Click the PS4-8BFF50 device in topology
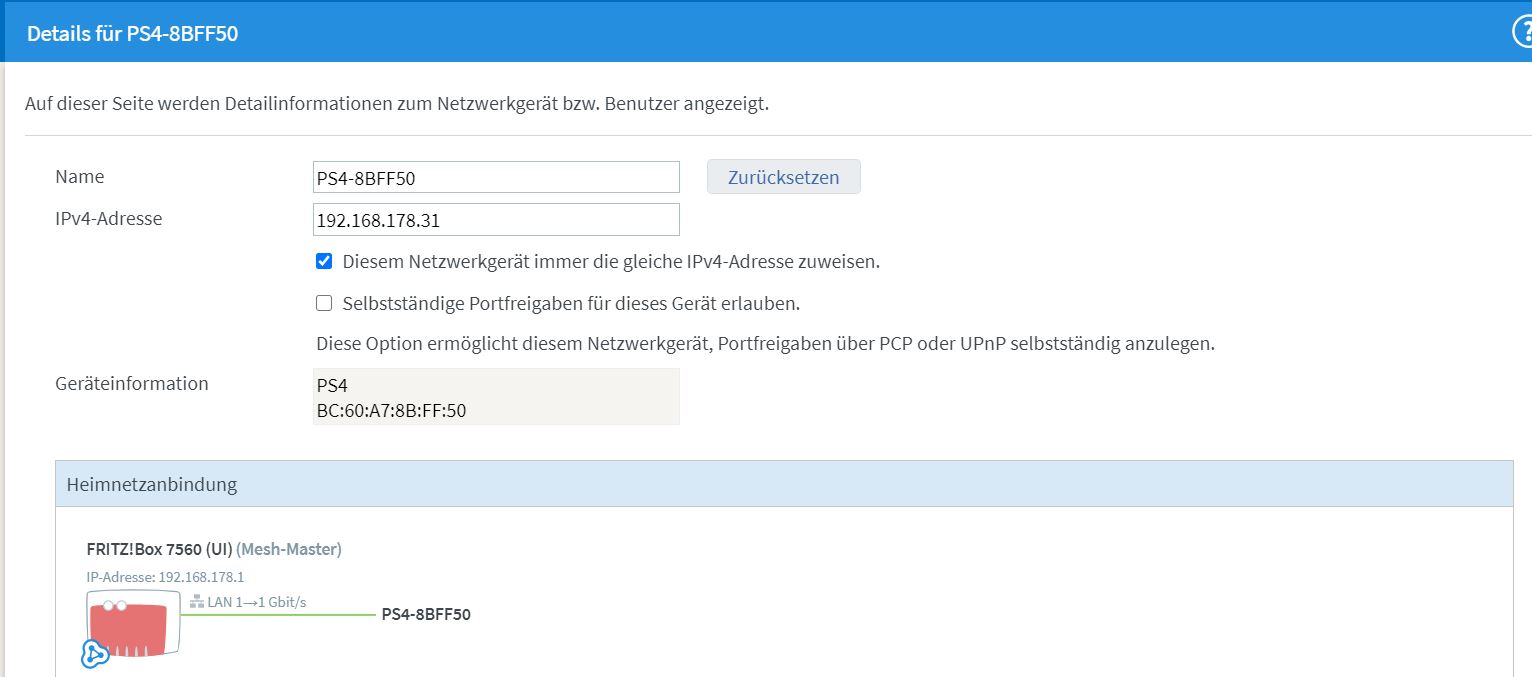Image resolution: width=1532 pixels, height=677 pixels. 426,614
